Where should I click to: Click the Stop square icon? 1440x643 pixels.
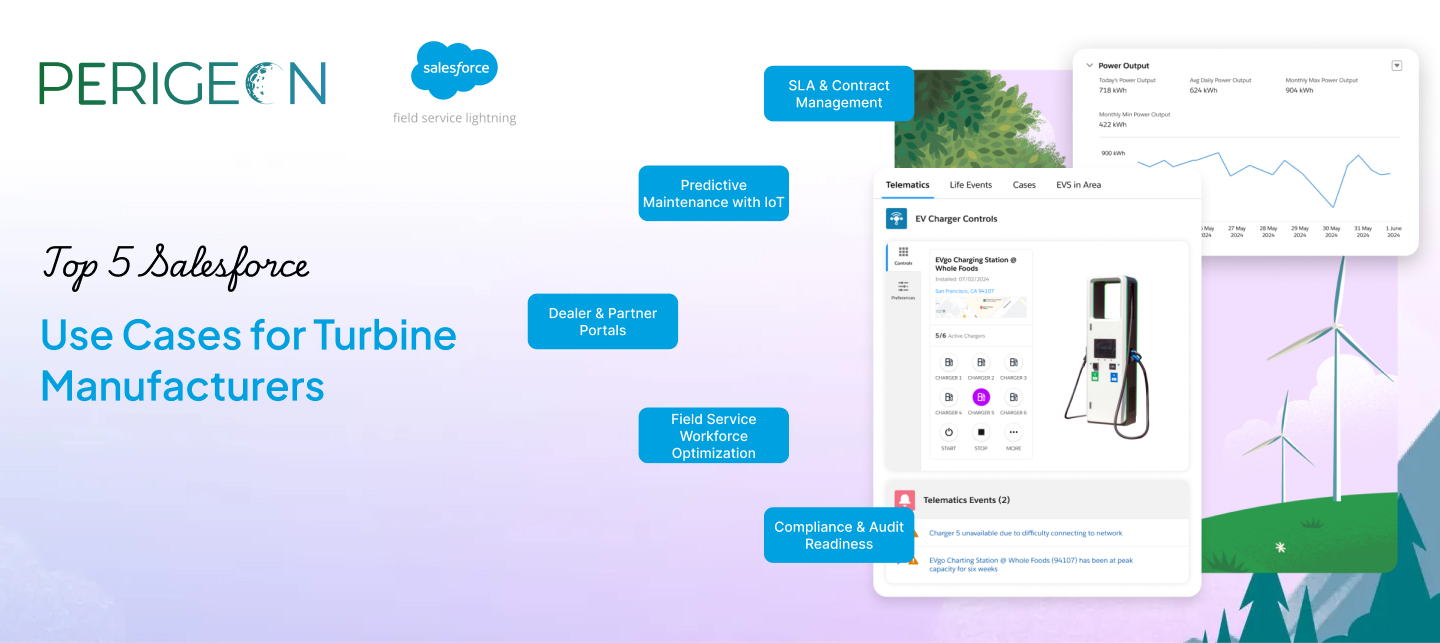click(x=981, y=433)
